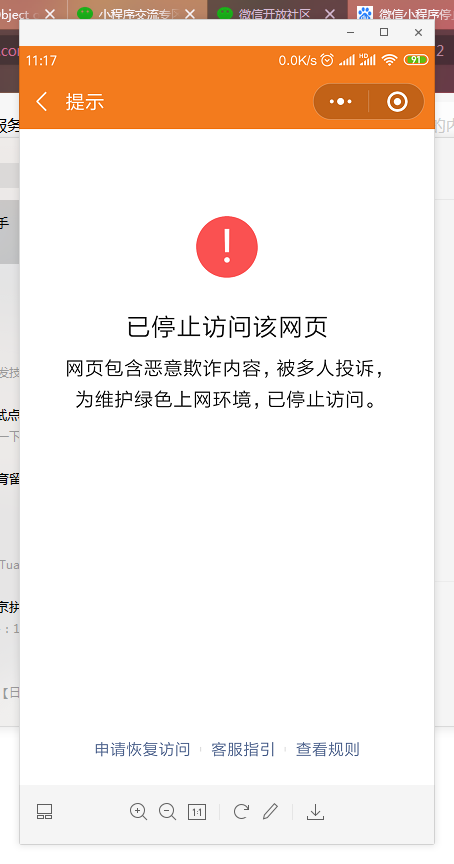Viewport: 454px width, 864px height.
Task: Click the zoom out magnifier icon
Action: 167,812
